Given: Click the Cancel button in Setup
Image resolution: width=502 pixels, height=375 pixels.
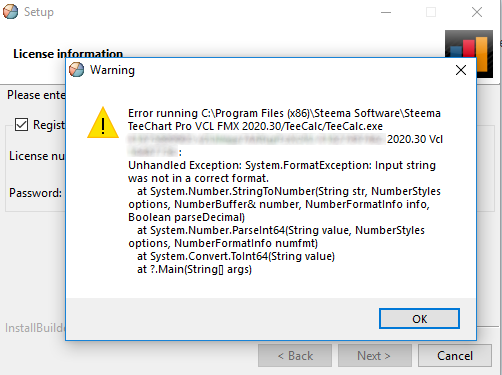Looking at the screenshot, I should (x=455, y=356).
